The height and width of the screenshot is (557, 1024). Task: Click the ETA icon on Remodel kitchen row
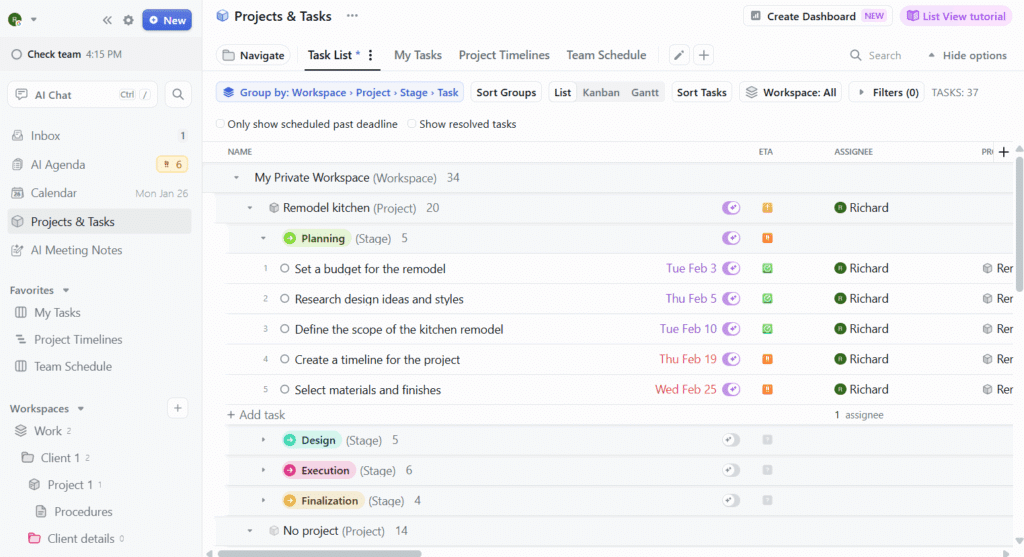click(767, 208)
